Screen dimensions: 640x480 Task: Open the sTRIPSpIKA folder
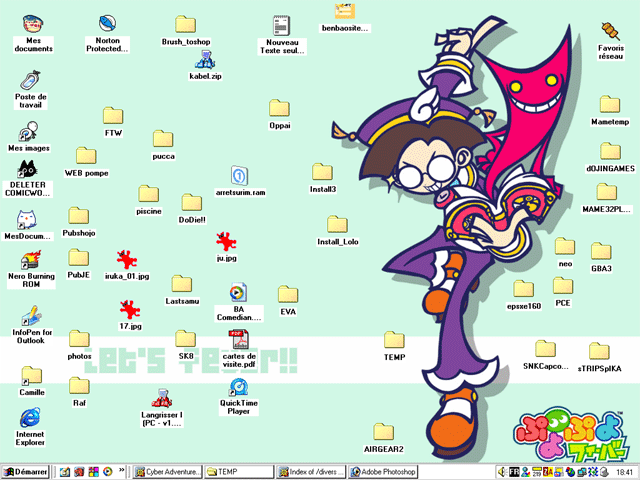(599, 352)
